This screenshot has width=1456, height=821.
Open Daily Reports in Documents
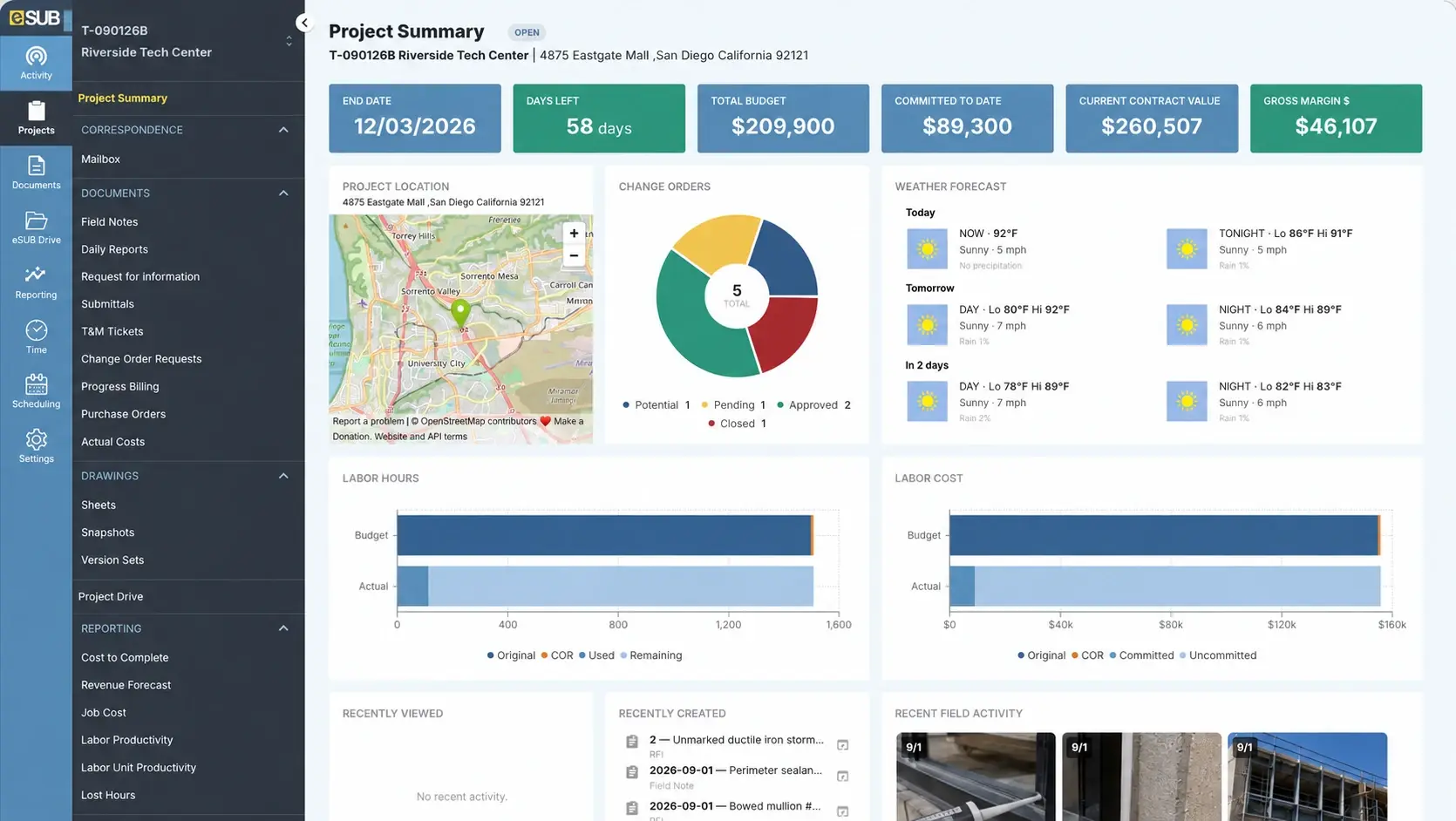coord(114,249)
